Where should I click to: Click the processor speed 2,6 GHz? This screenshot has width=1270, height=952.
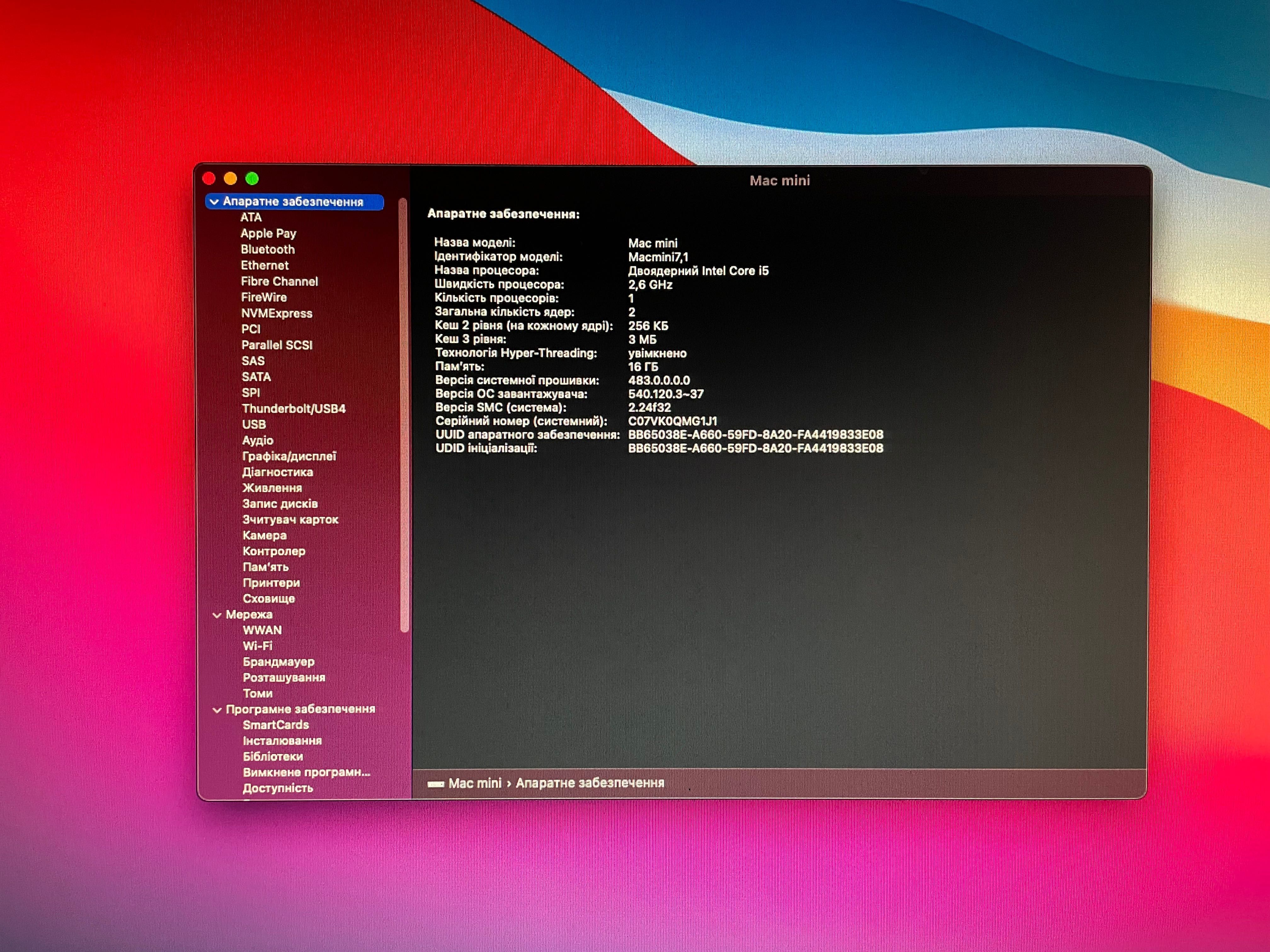click(650, 285)
